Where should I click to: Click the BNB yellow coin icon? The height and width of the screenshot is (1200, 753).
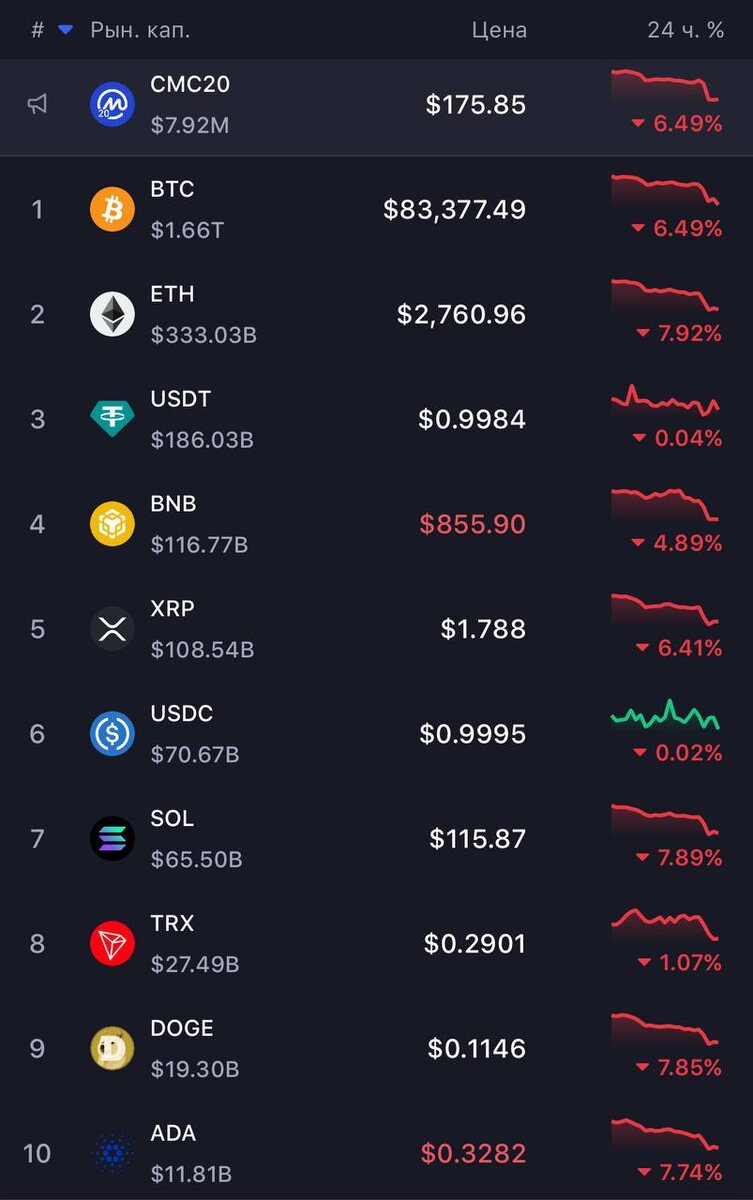click(x=112, y=524)
